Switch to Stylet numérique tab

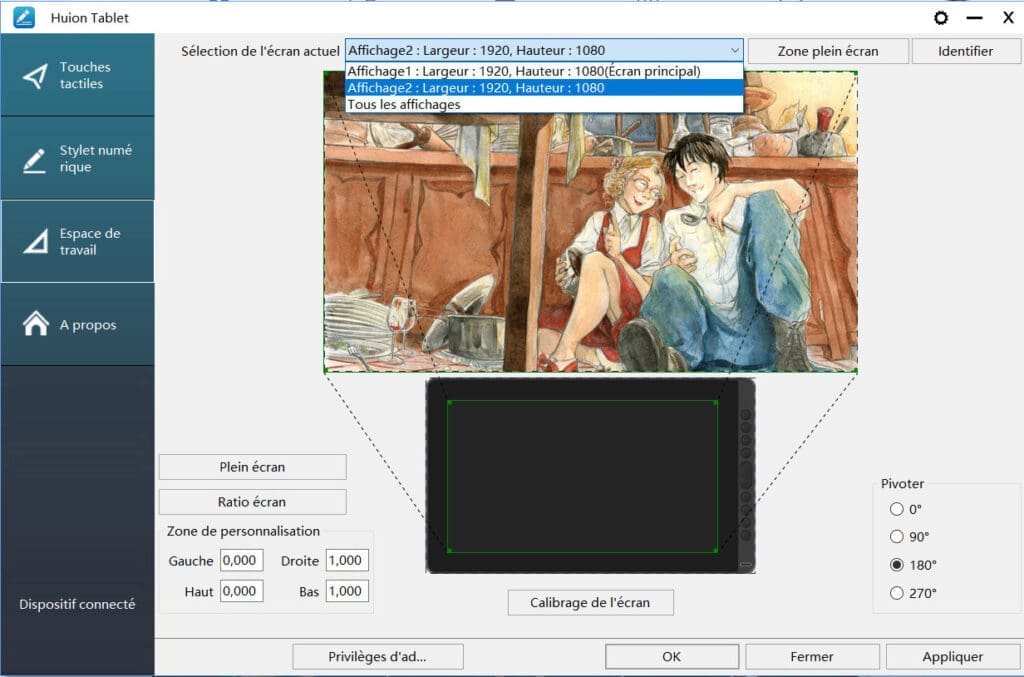tap(78, 159)
